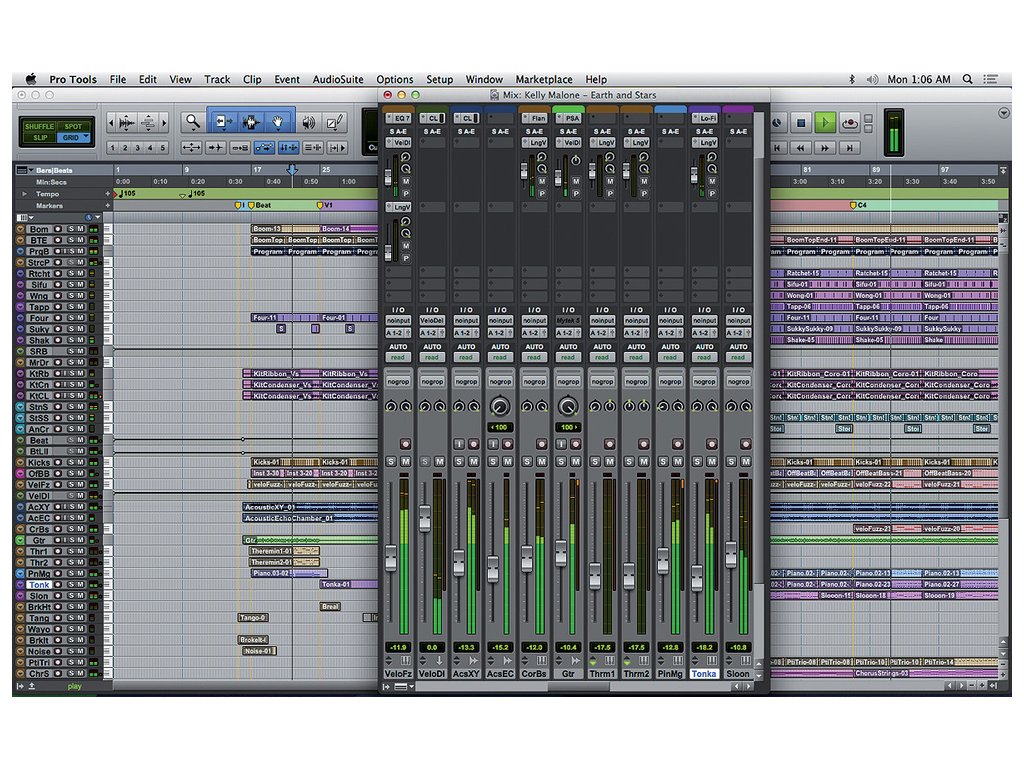Open the Flan insert on CorBs
The height and width of the screenshot is (768, 1024).
[534, 118]
